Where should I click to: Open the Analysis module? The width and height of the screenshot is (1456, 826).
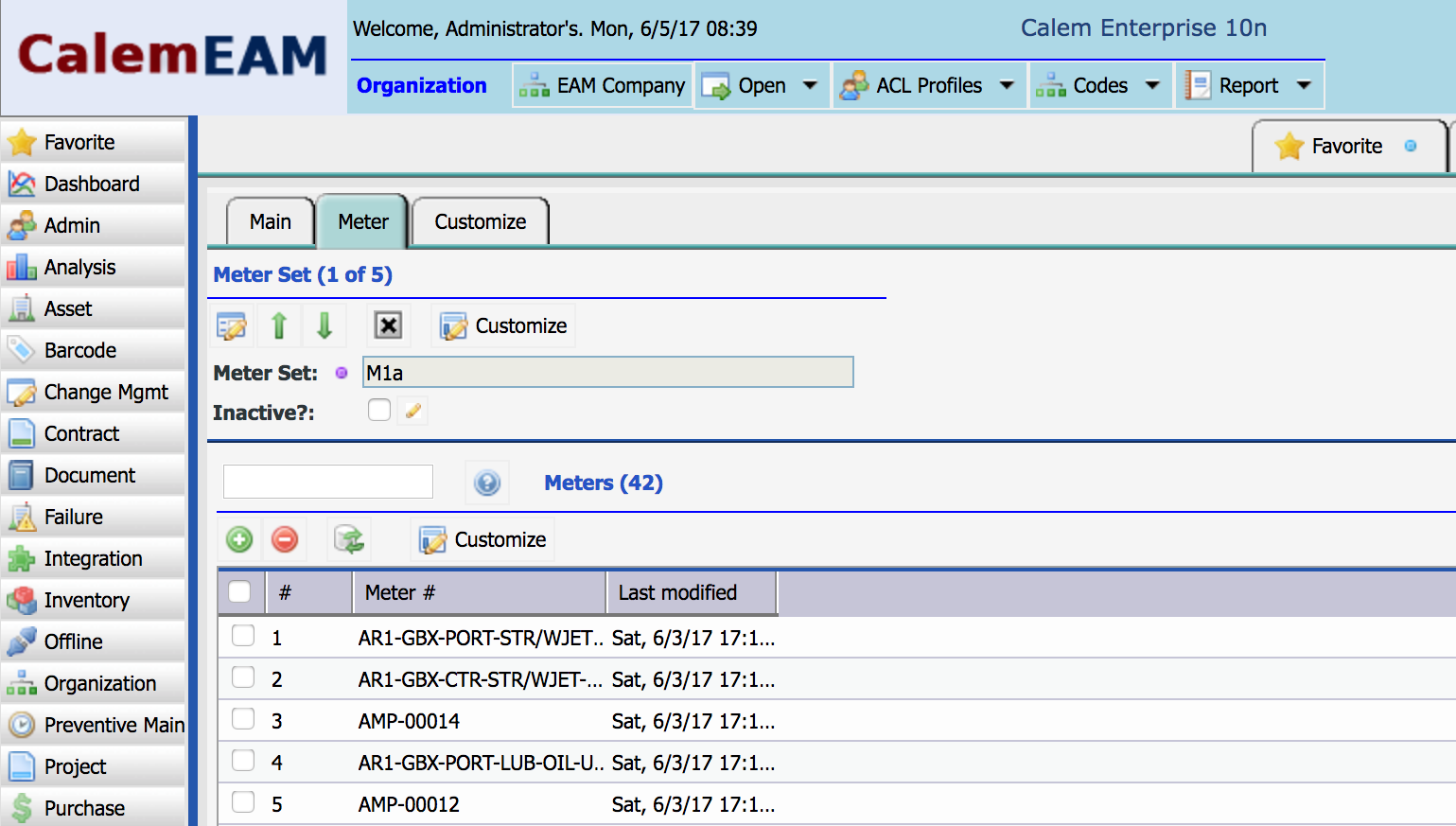pos(93,267)
